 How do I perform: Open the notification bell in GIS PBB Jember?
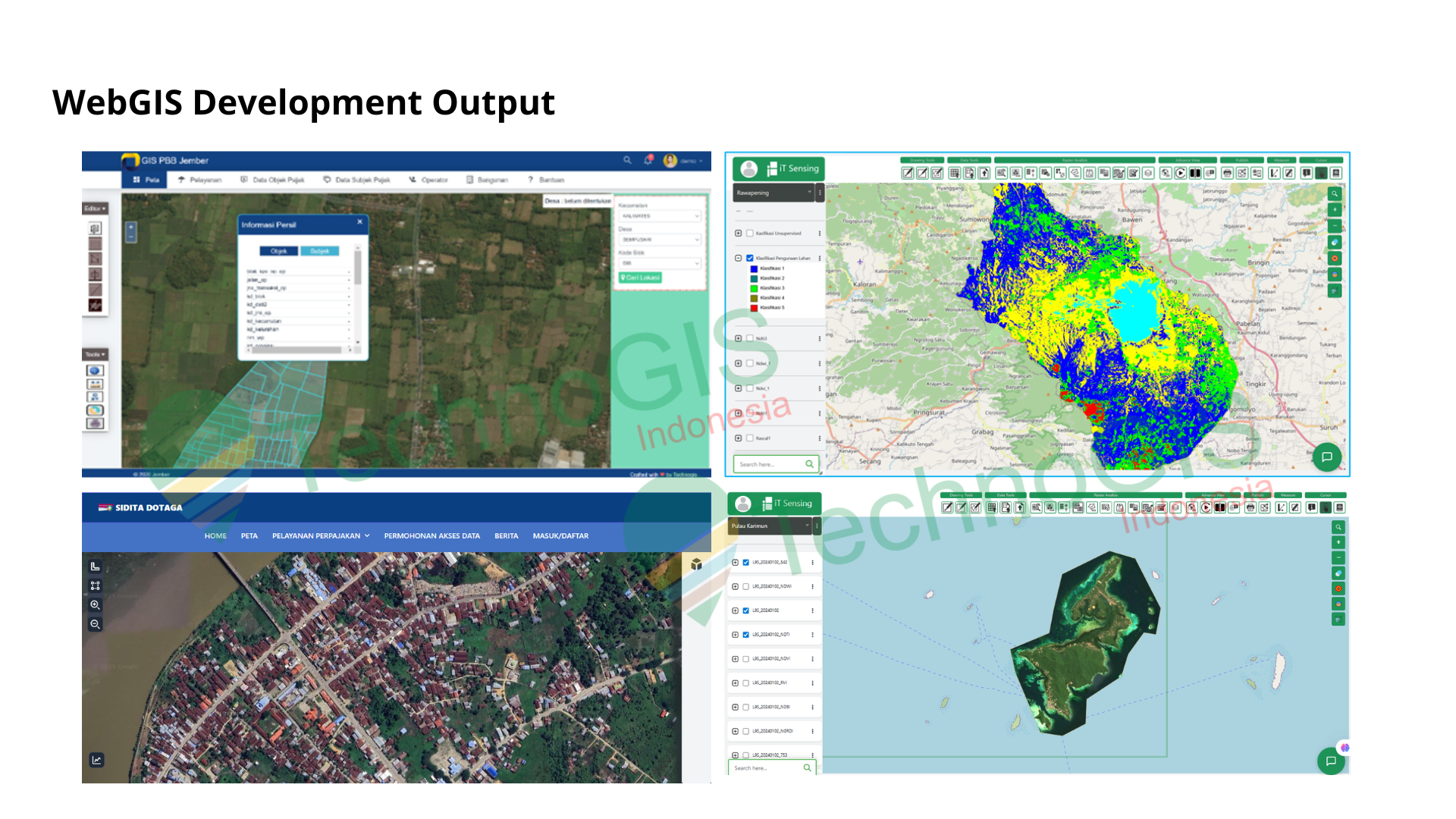pos(648,161)
